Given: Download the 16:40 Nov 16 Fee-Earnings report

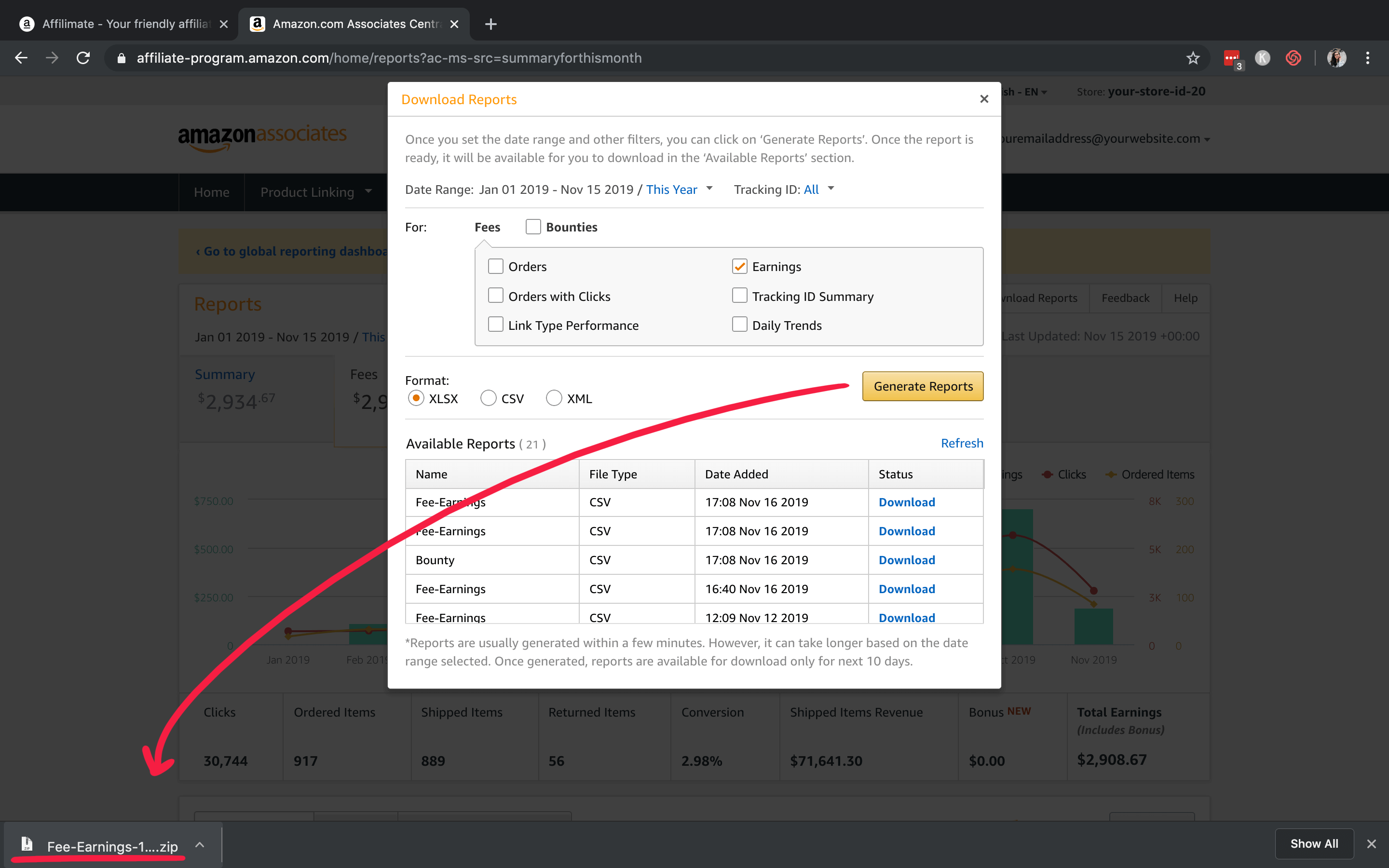Looking at the screenshot, I should pyautogui.click(x=907, y=588).
